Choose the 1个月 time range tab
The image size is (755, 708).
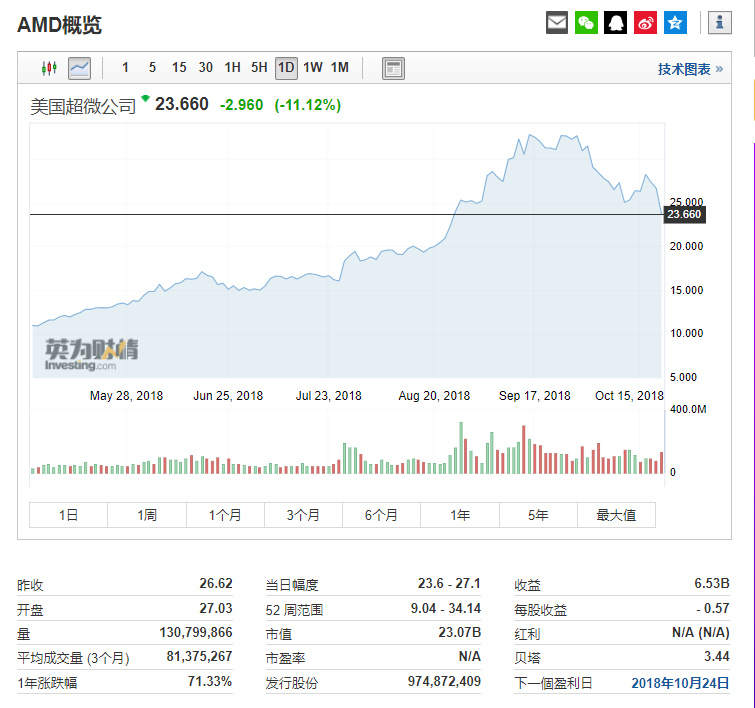(225, 515)
